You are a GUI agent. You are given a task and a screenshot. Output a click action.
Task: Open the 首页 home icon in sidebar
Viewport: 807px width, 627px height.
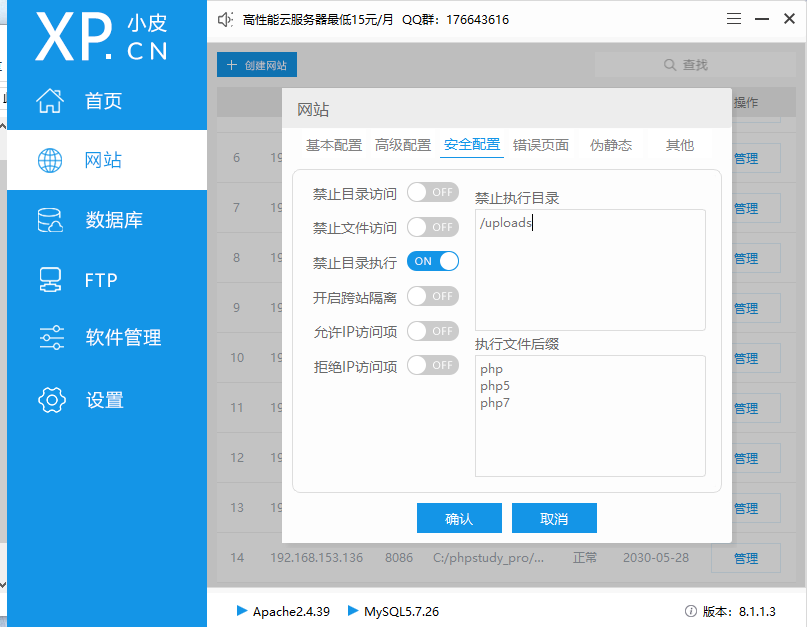50,100
